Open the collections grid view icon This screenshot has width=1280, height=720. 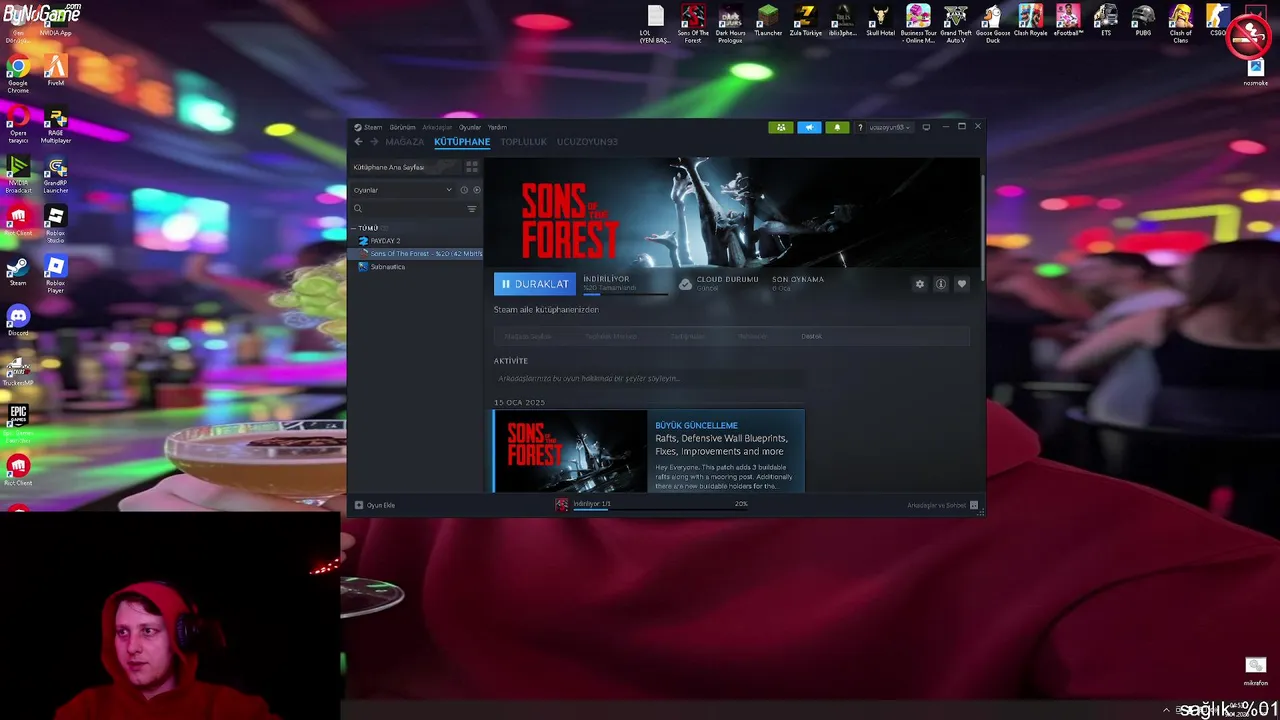click(472, 167)
